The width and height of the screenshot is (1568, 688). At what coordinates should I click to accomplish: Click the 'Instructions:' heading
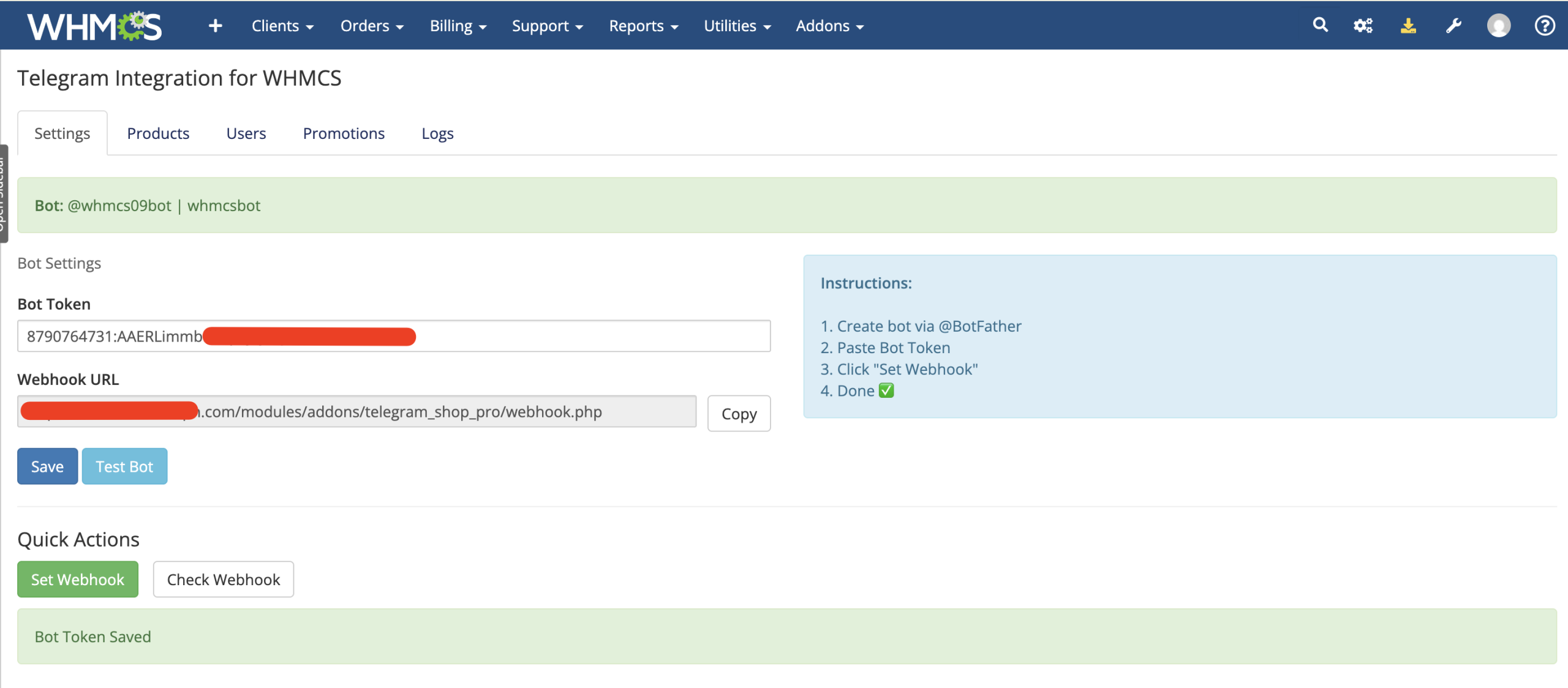[866, 283]
